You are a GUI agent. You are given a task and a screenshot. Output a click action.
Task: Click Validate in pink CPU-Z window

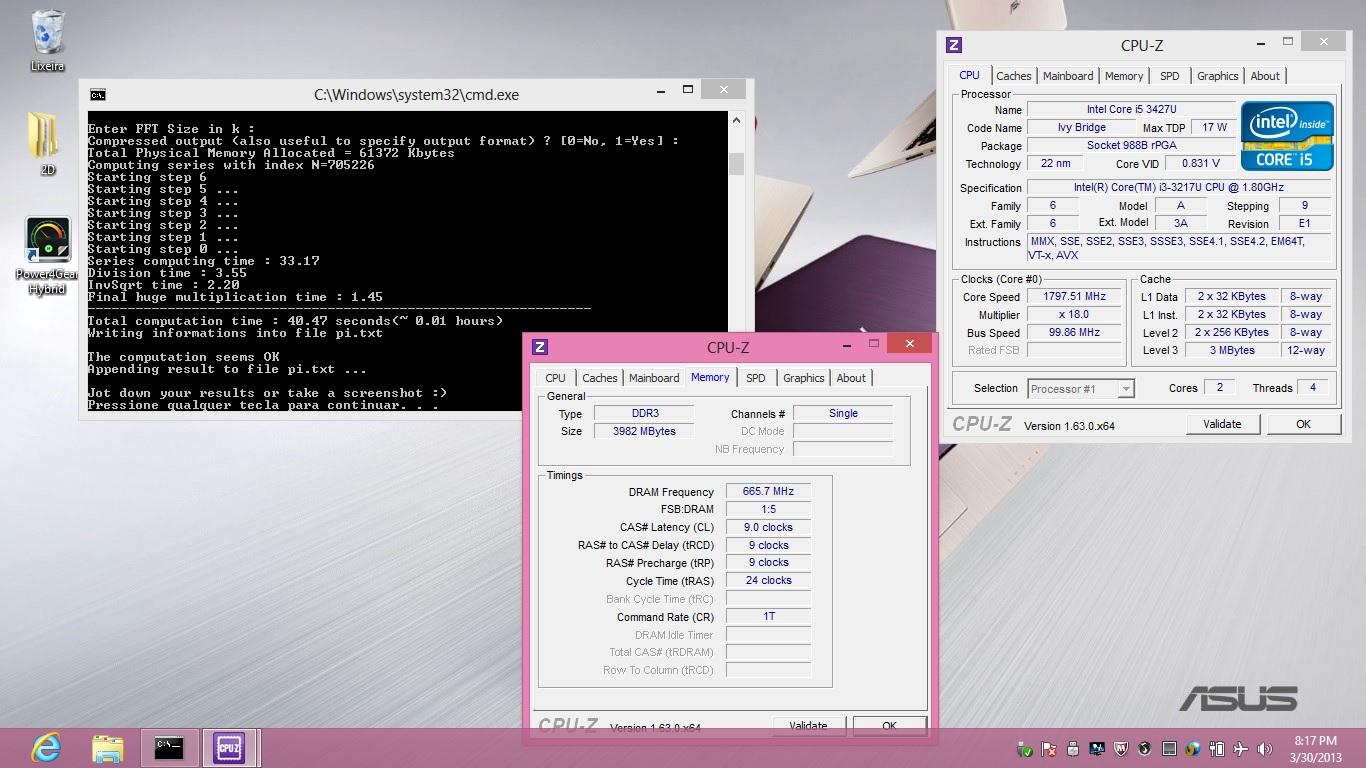click(808, 726)
